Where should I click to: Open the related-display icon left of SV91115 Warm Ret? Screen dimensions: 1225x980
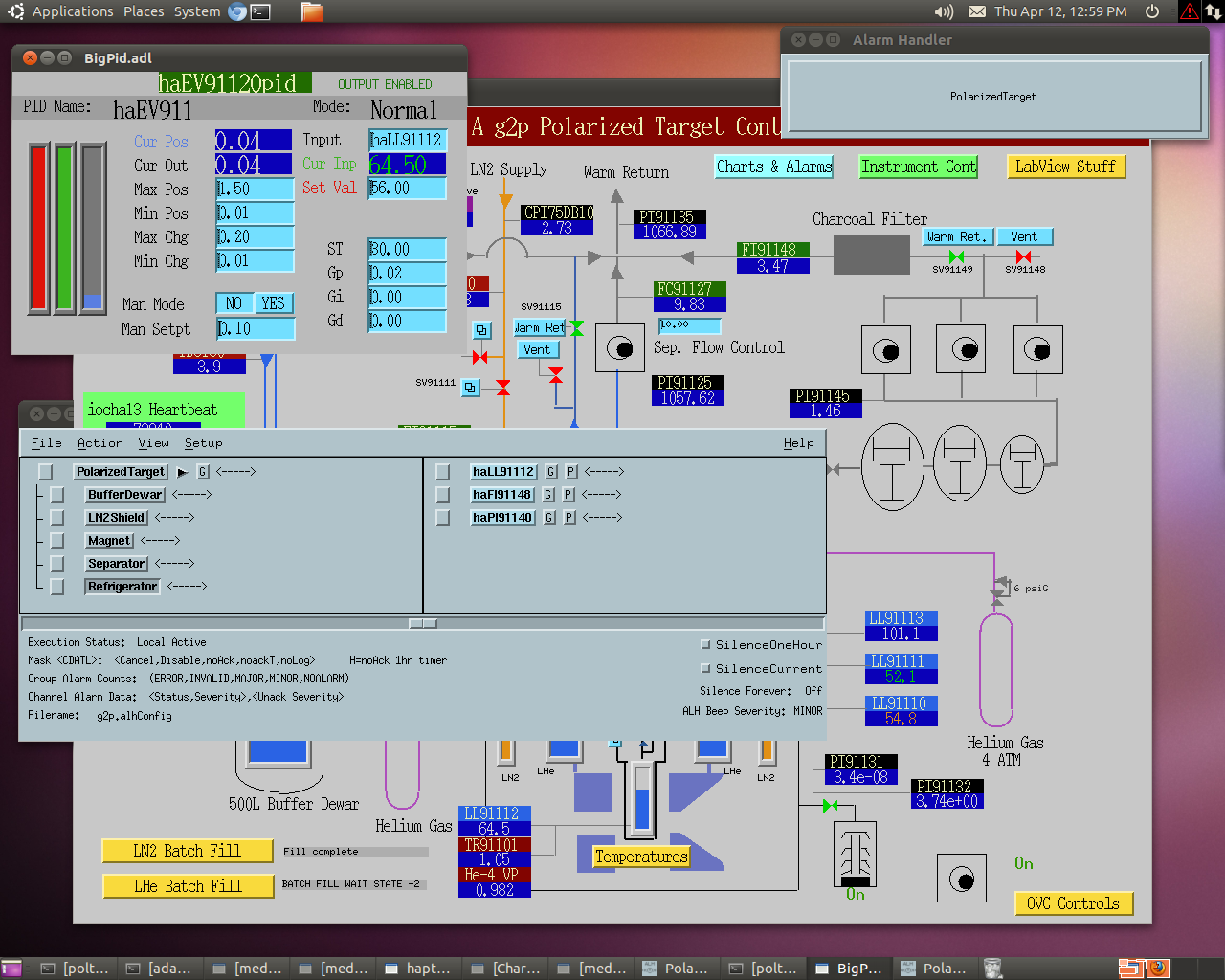coord(481,330)
